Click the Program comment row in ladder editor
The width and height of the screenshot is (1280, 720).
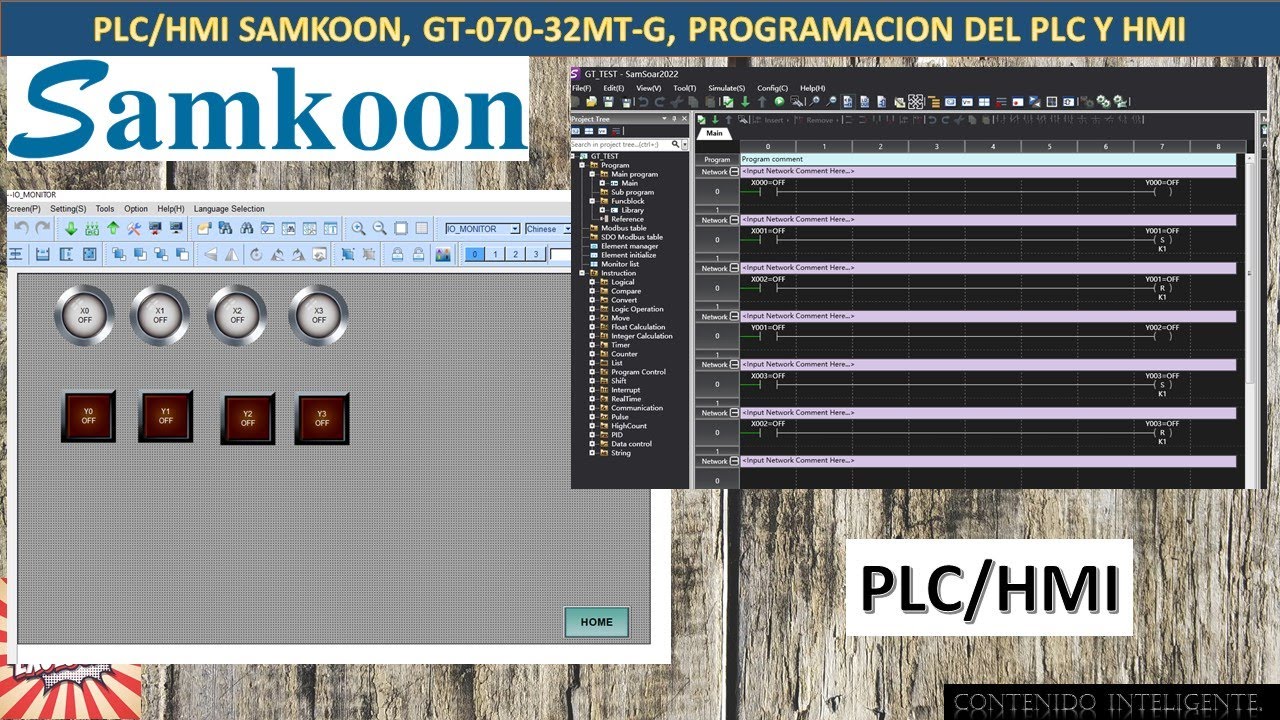[988, 159]
